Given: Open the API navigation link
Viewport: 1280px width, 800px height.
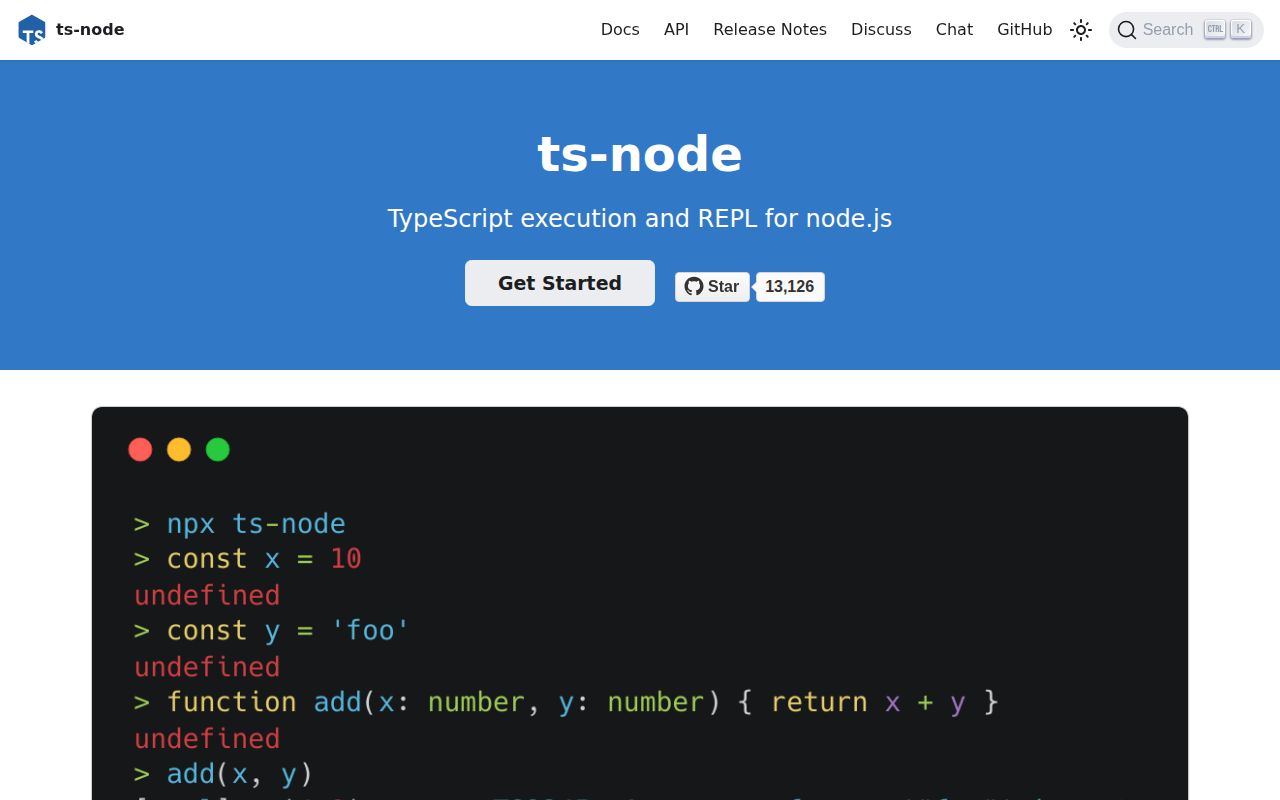Looking at the screenshot, I should (x=676, y=30).
